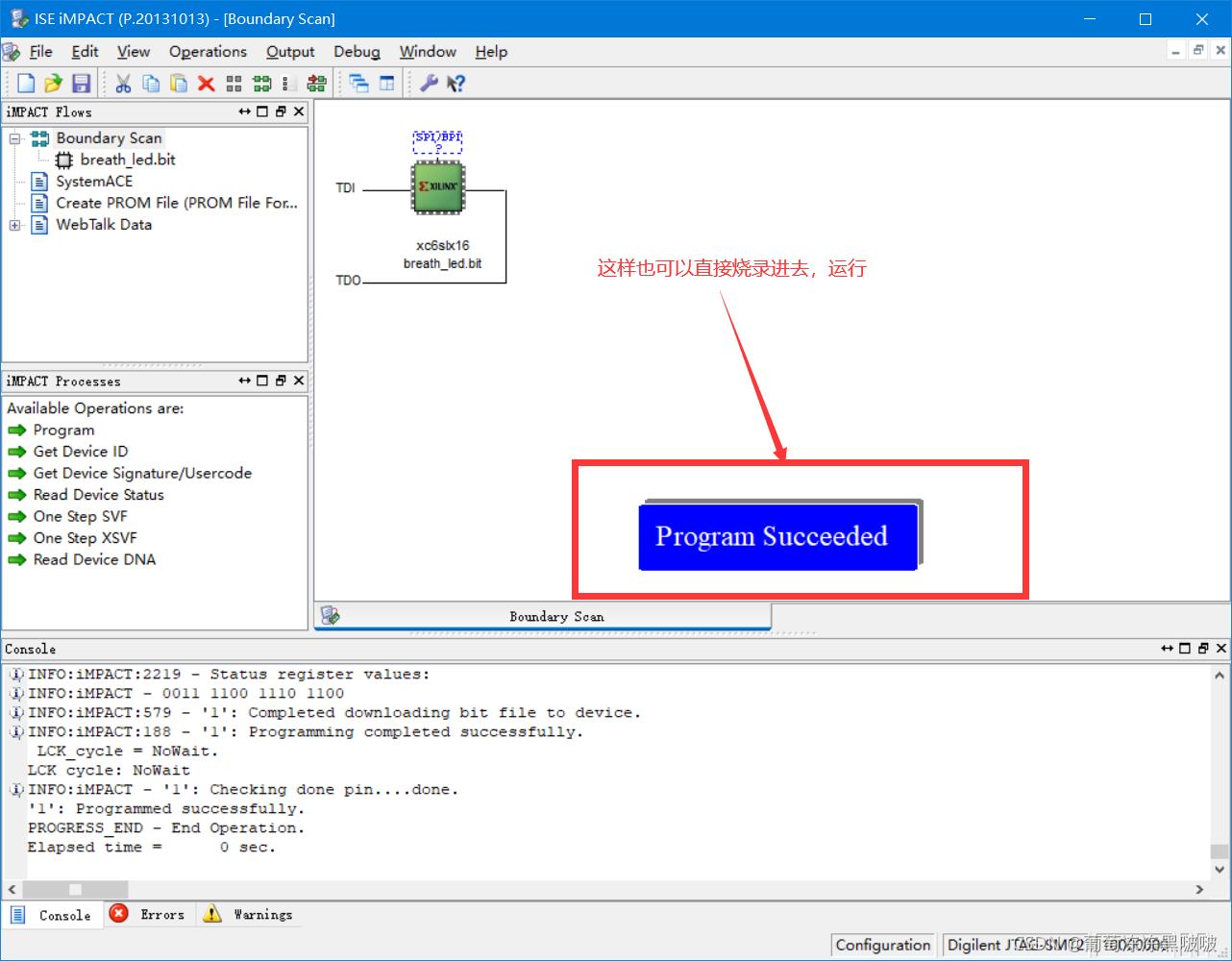Click the console scroll down arrow
Image resolution: width=1232 pixels, height=961 pixels.
click(1220, 870)
